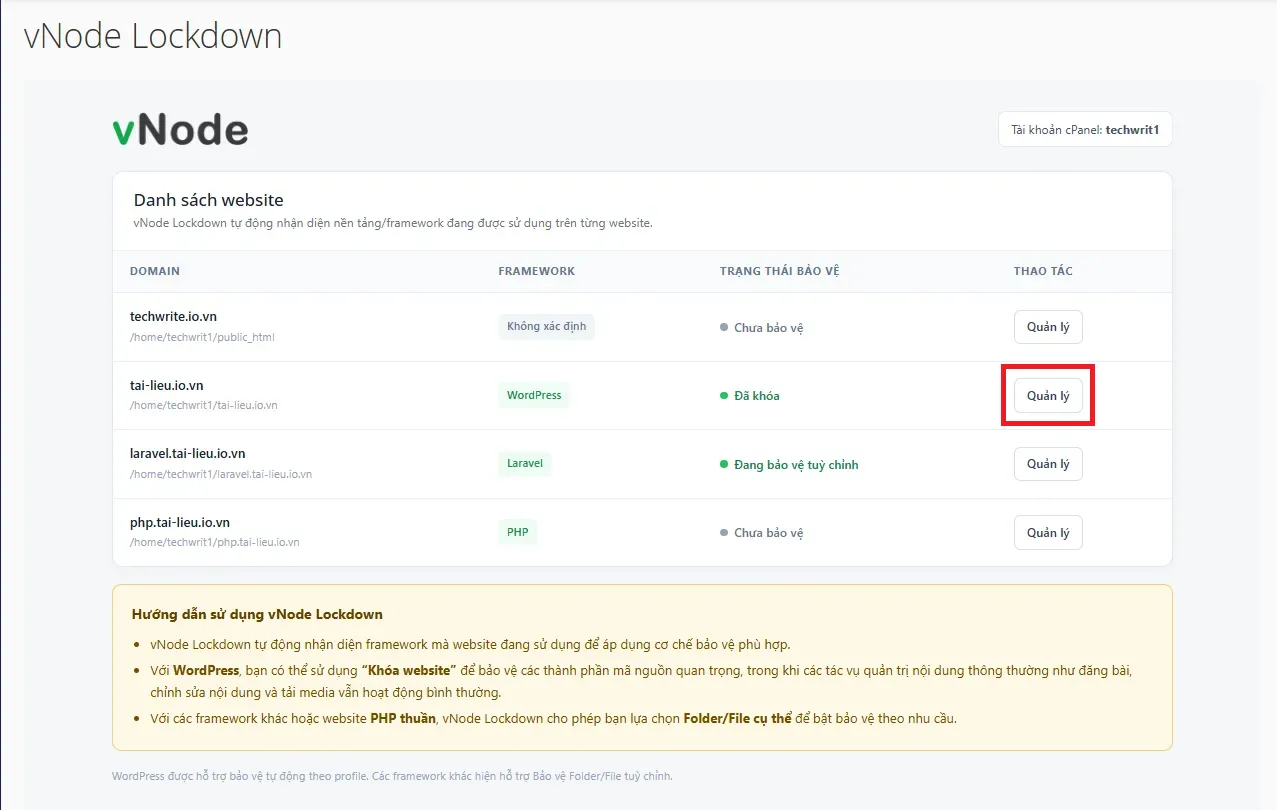
Task: Click the path /home/techwrit1/tai-lieu.io.vn
Action: coord(204,406)
